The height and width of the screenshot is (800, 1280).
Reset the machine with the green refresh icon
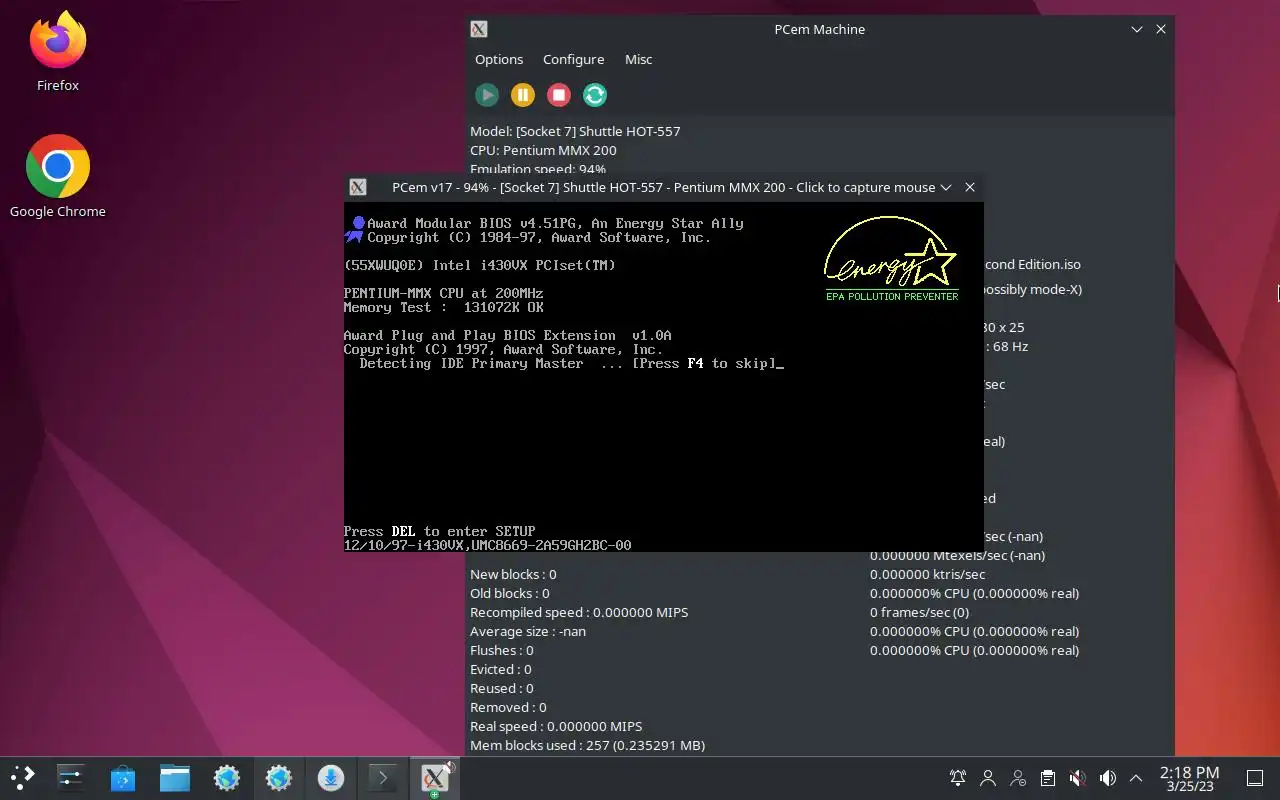click(x=595, y=95)
